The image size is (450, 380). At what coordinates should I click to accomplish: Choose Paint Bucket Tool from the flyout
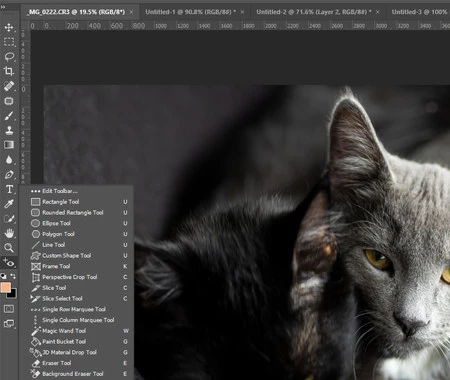(77, 341)
